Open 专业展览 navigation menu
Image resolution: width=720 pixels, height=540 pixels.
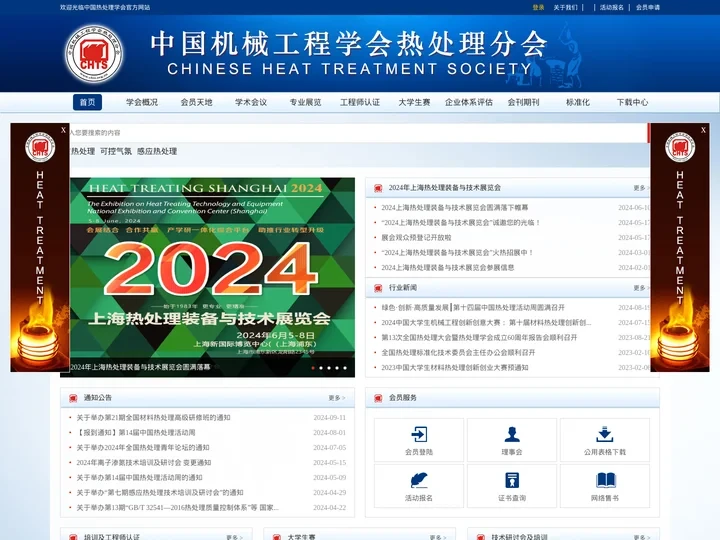click(x=305, y=102)
